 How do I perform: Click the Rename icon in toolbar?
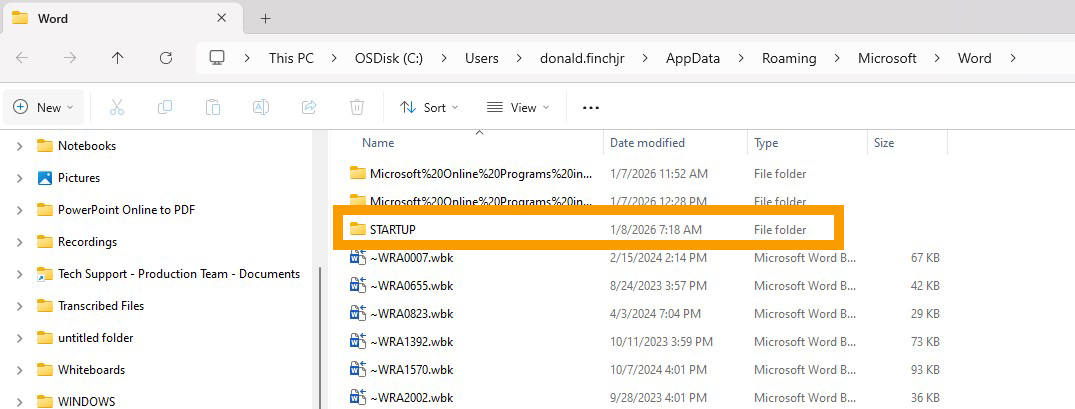(261, 107)
